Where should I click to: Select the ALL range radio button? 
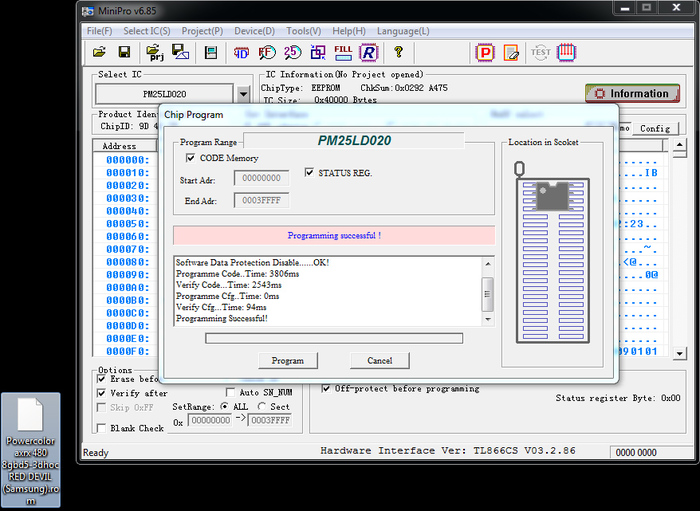225,407
